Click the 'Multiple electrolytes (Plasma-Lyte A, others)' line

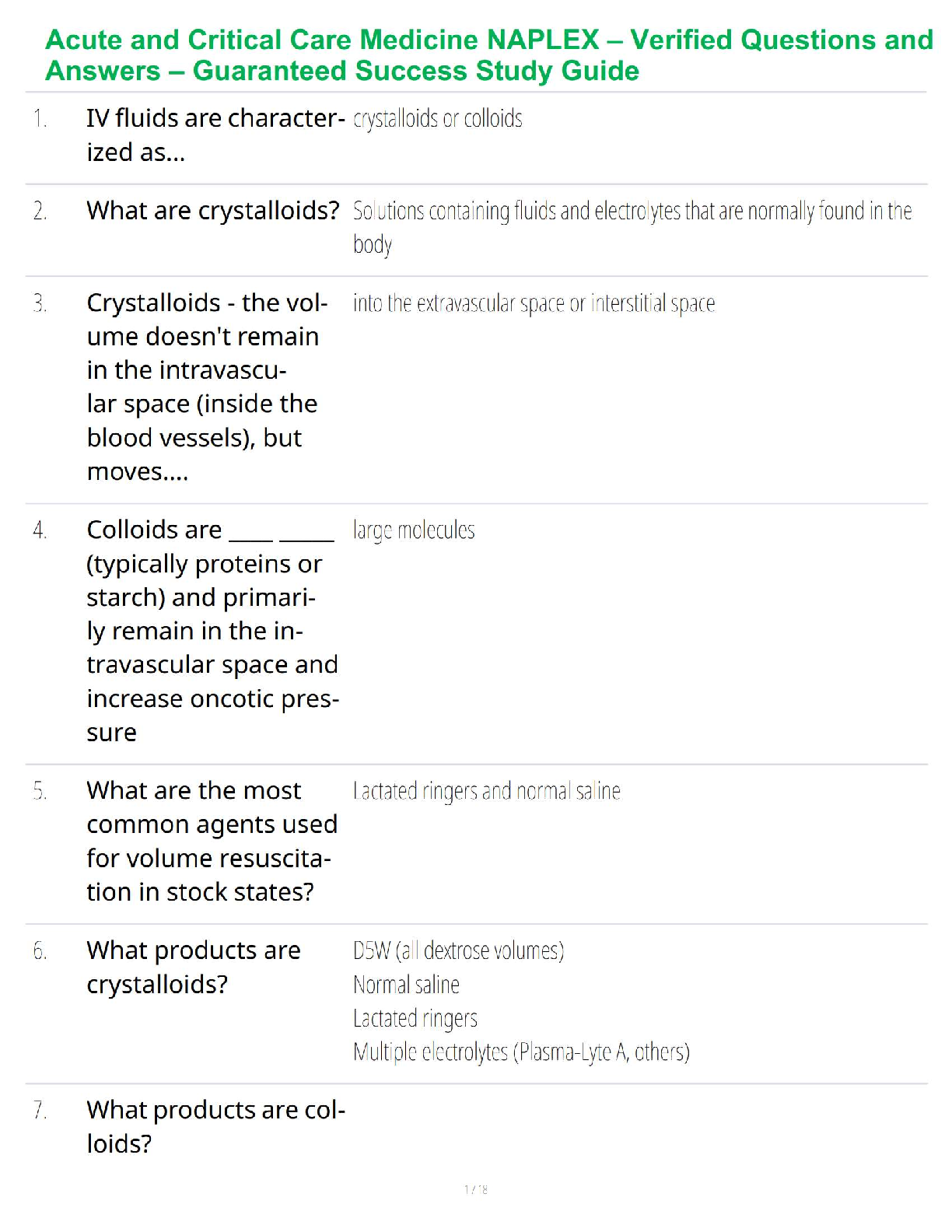[521, 1052]
